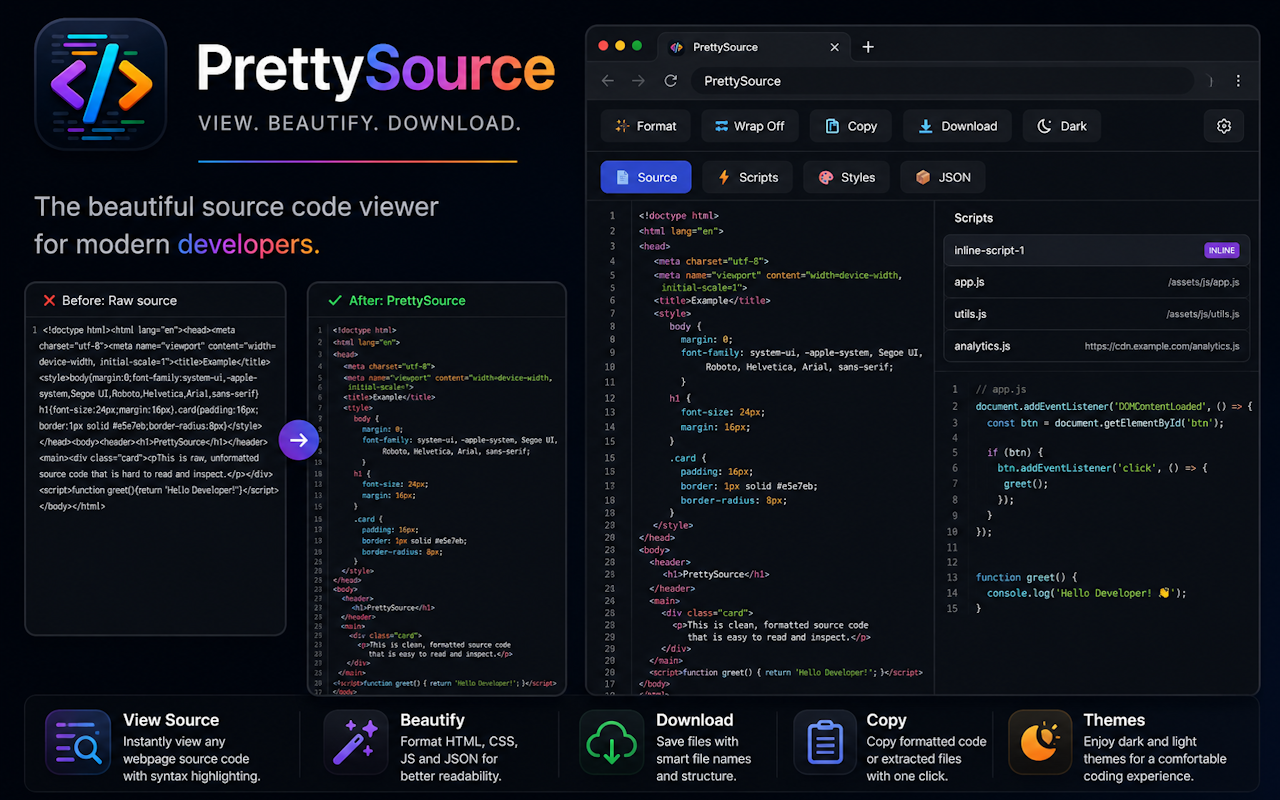This screenshot has height=800, width=1280.
Task: Click the Themes moon feature icon
Action: (x=1040, y=743)
